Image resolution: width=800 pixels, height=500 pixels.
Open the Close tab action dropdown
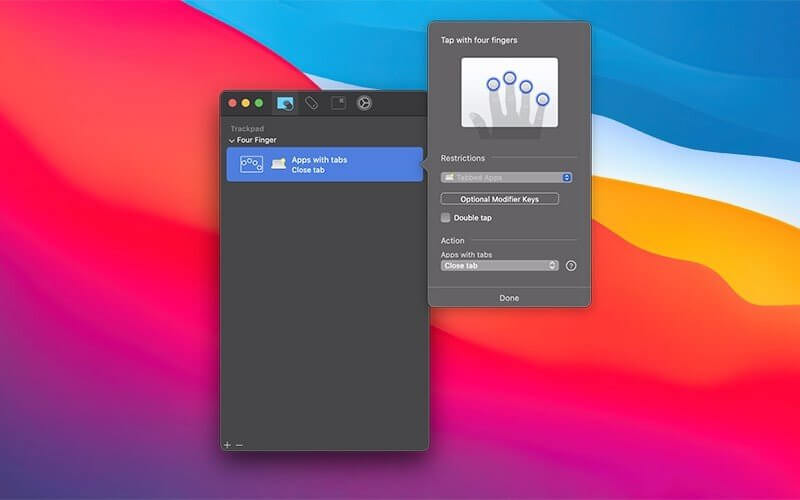[x=499, y=265]
